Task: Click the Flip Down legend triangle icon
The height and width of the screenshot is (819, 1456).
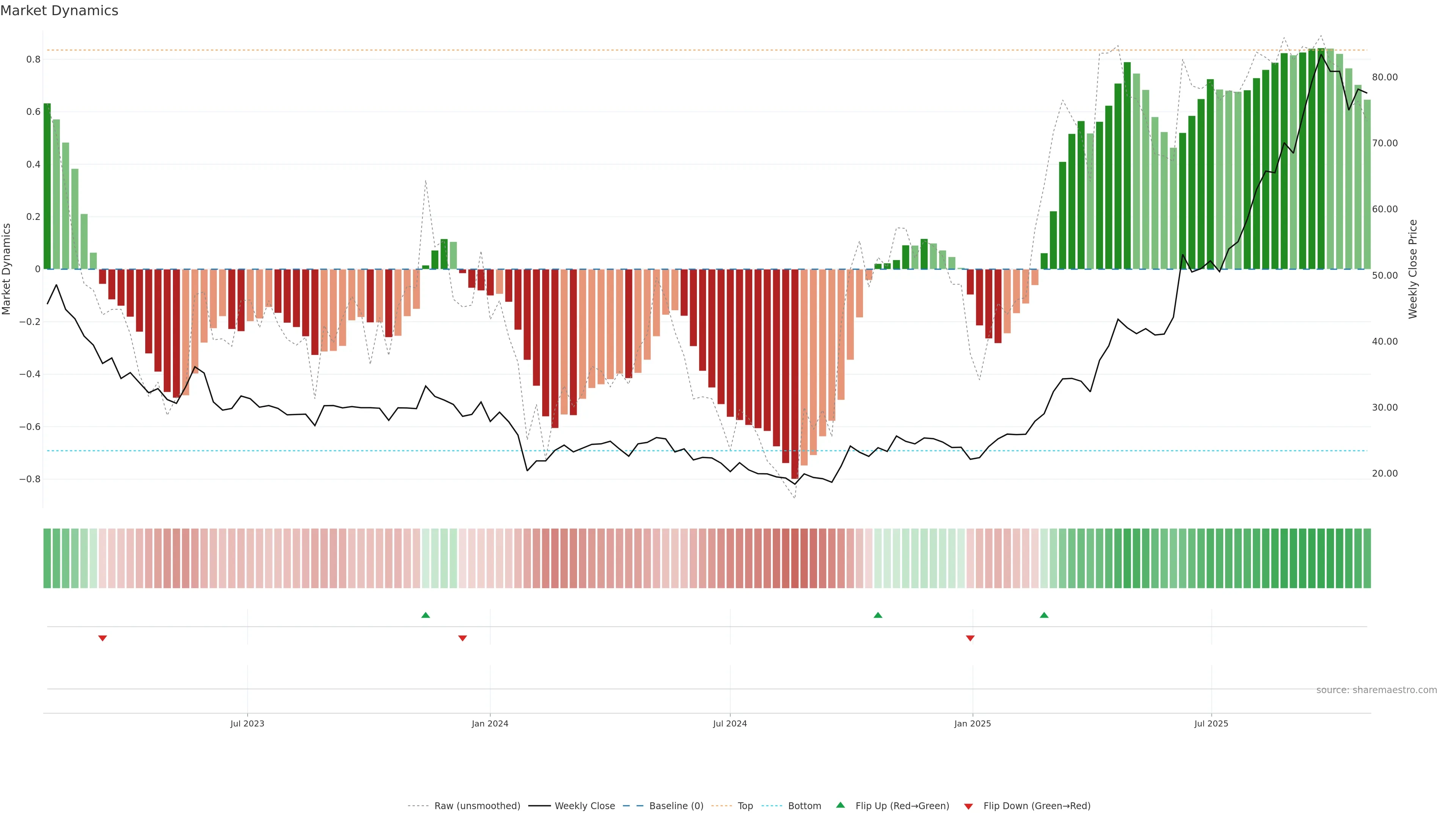Action: click(968, 806)
